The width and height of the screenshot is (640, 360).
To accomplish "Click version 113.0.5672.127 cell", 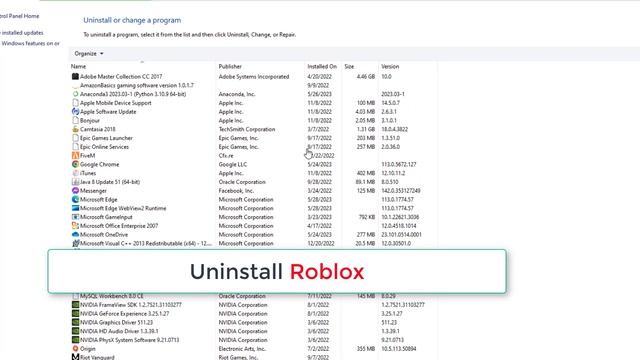I will pos(399,164).
